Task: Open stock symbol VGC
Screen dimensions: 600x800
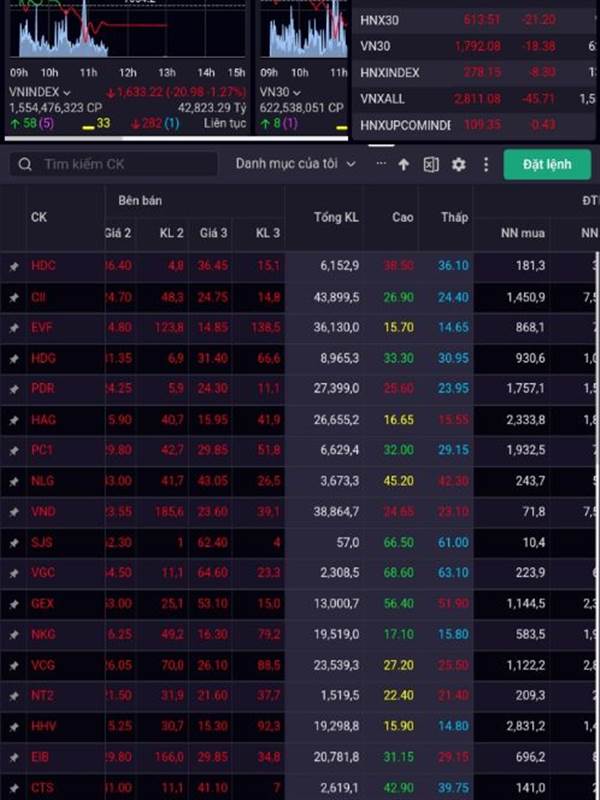Action: pos(43,573)
